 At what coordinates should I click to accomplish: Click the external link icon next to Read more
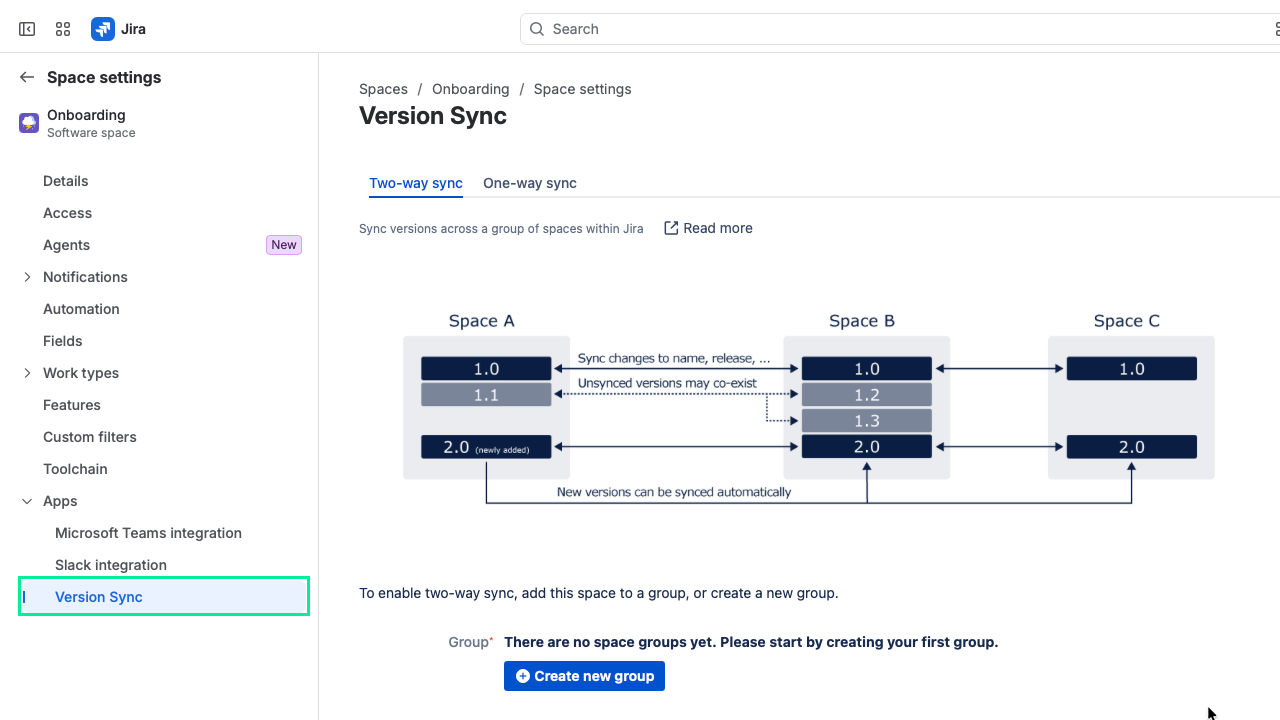671,228
